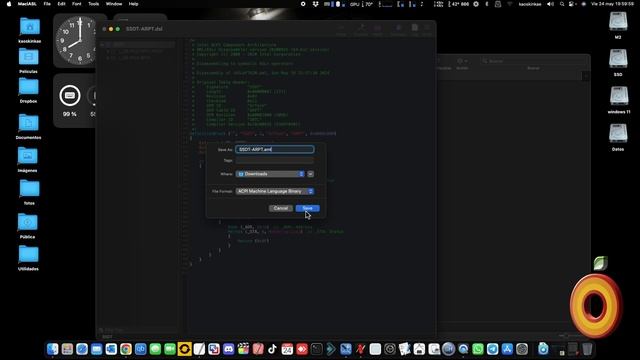Click the date and time in the menu bar

coord(612,4)
